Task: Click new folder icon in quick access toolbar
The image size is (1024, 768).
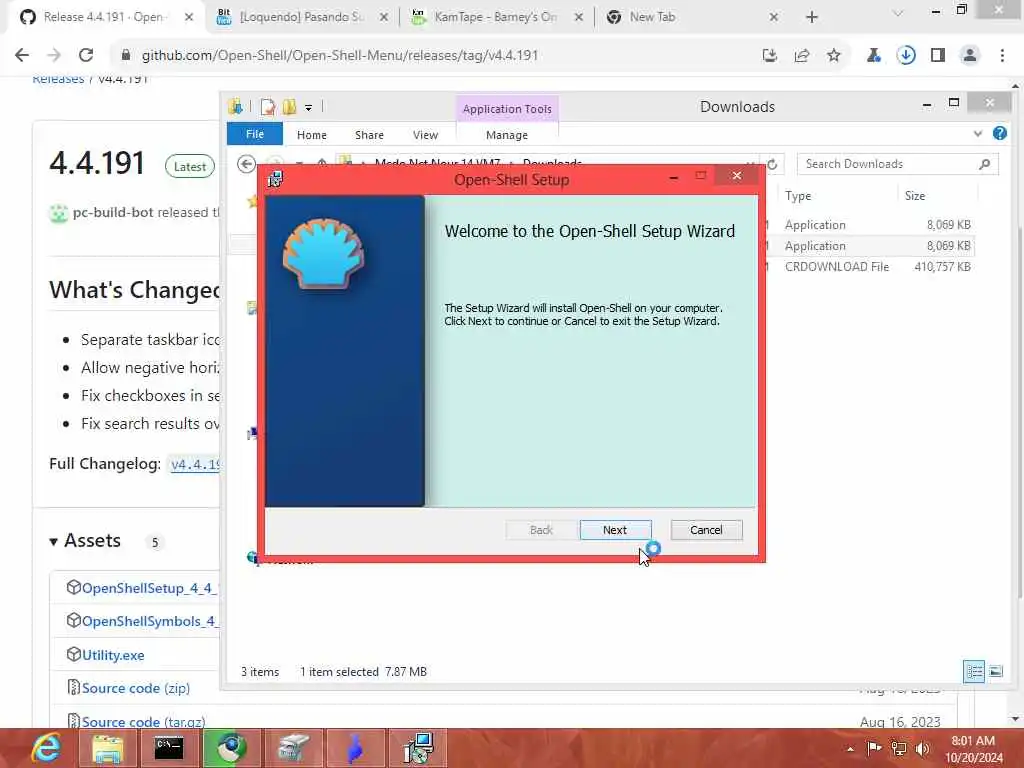Action: coord(289,106)
